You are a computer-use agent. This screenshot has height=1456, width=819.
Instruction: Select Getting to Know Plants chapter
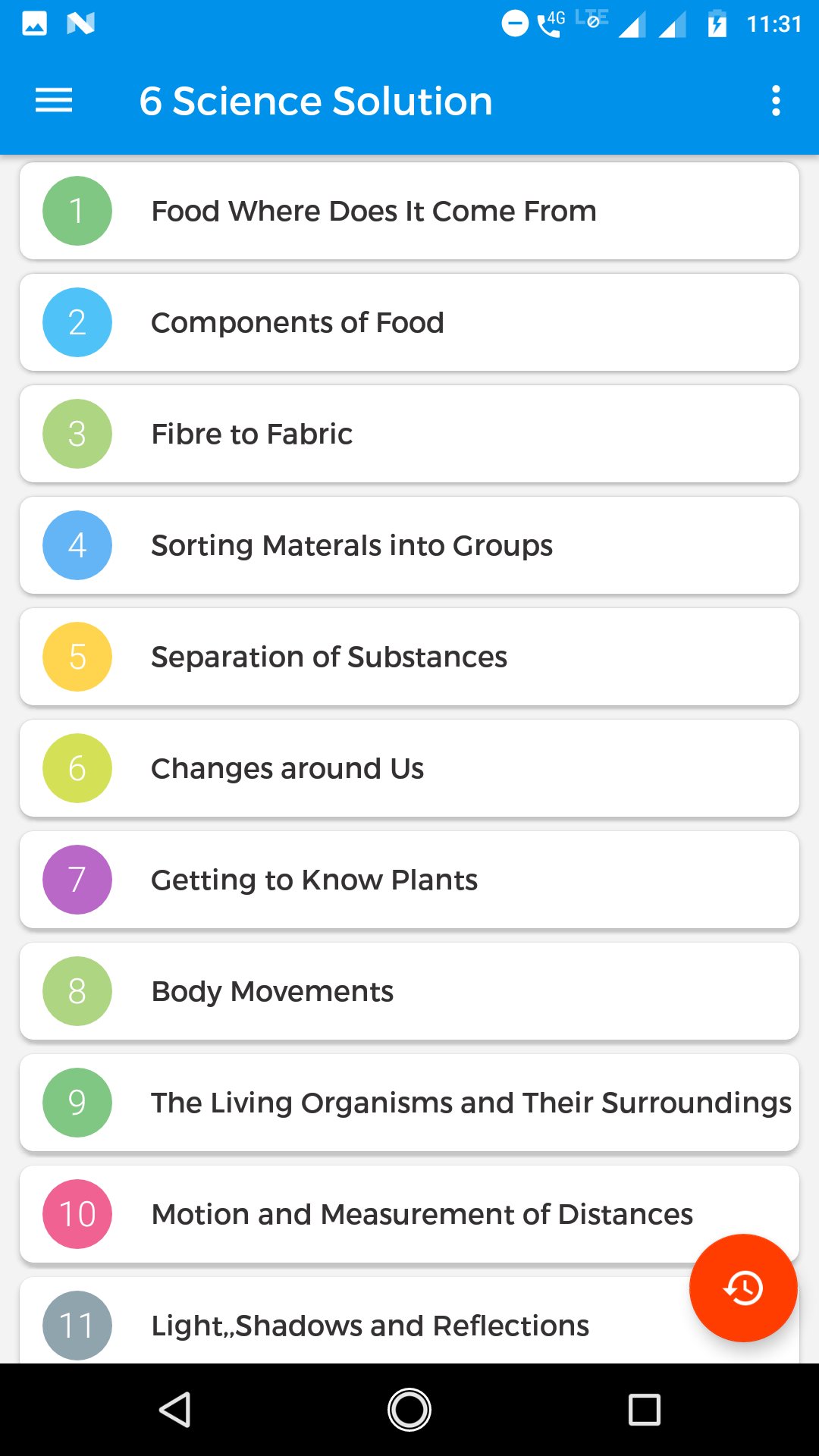[409, 880]
